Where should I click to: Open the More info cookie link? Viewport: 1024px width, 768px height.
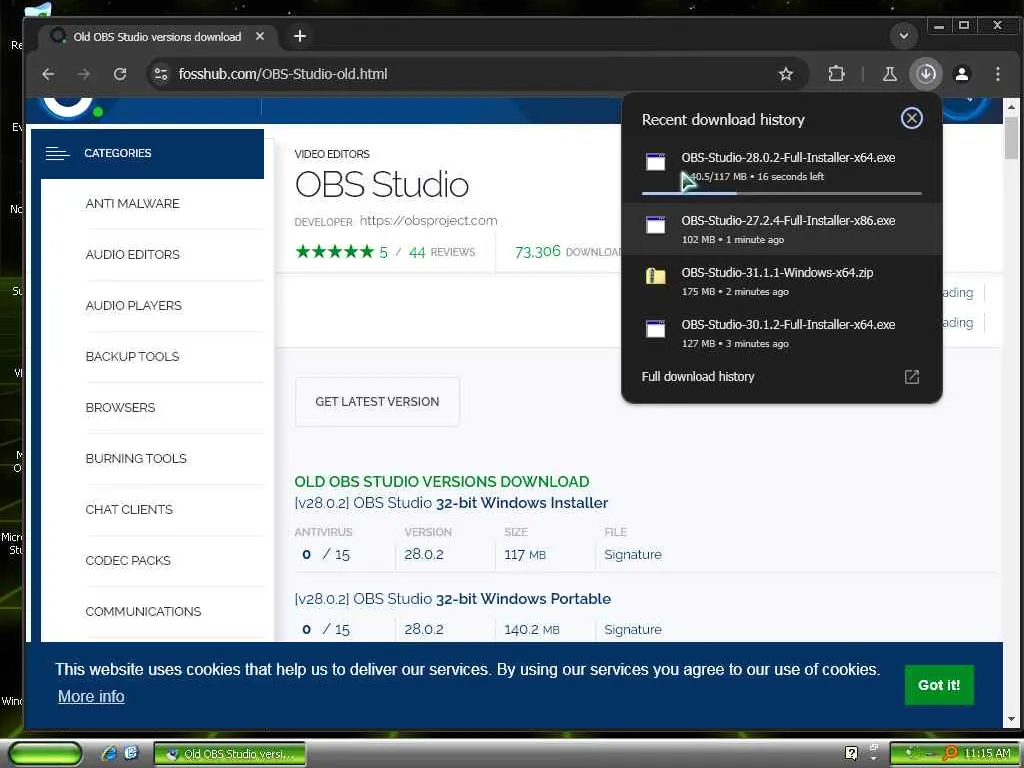click(91, 697)
